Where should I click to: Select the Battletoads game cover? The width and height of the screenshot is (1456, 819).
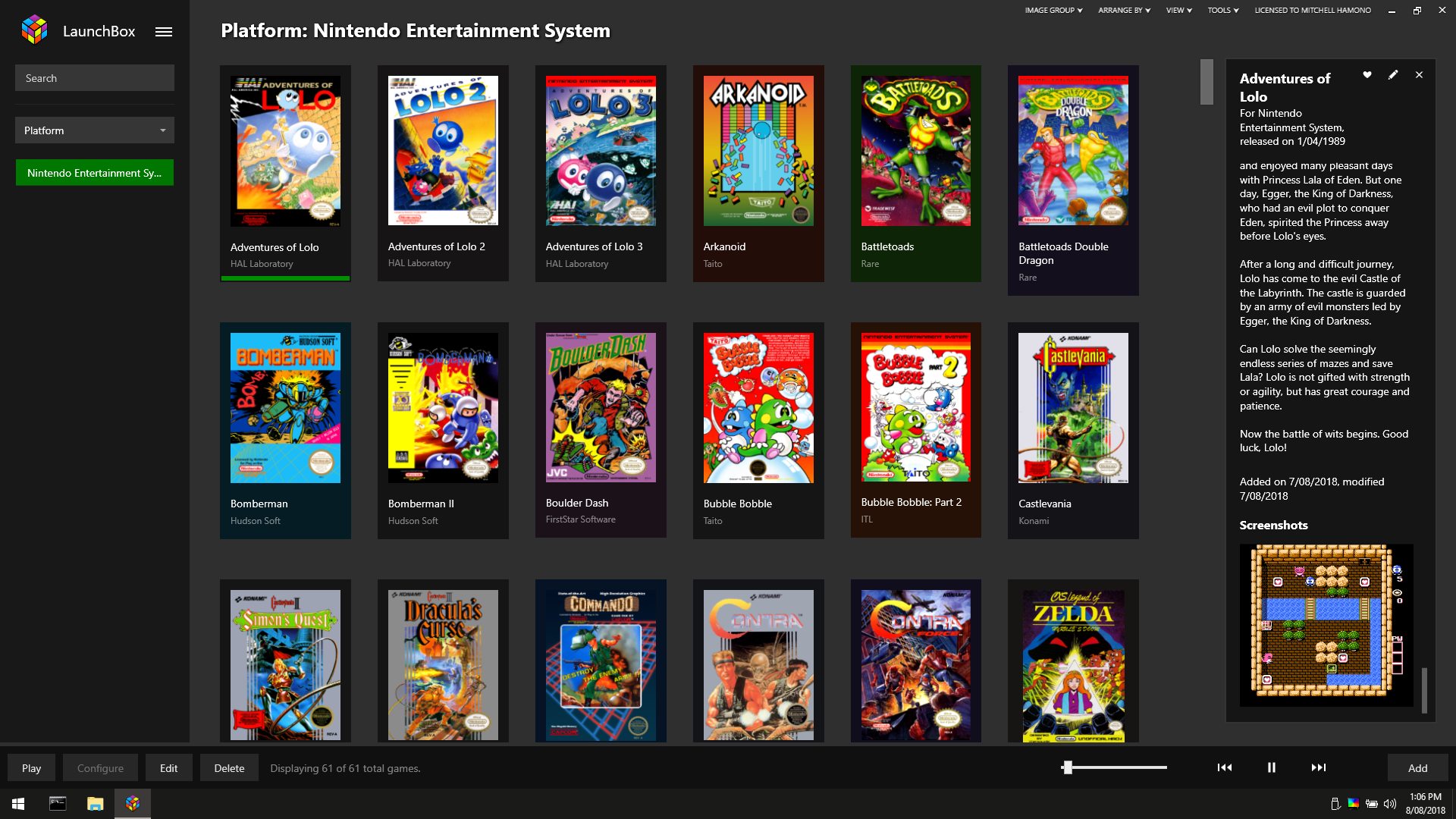pos(915,151)
